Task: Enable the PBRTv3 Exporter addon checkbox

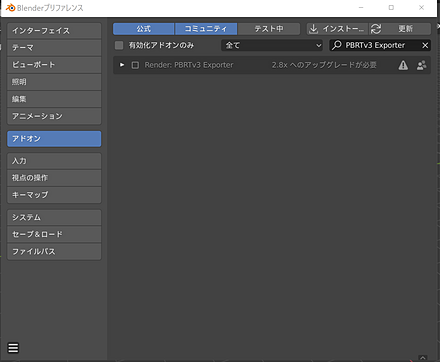Action: pos(135,65)
